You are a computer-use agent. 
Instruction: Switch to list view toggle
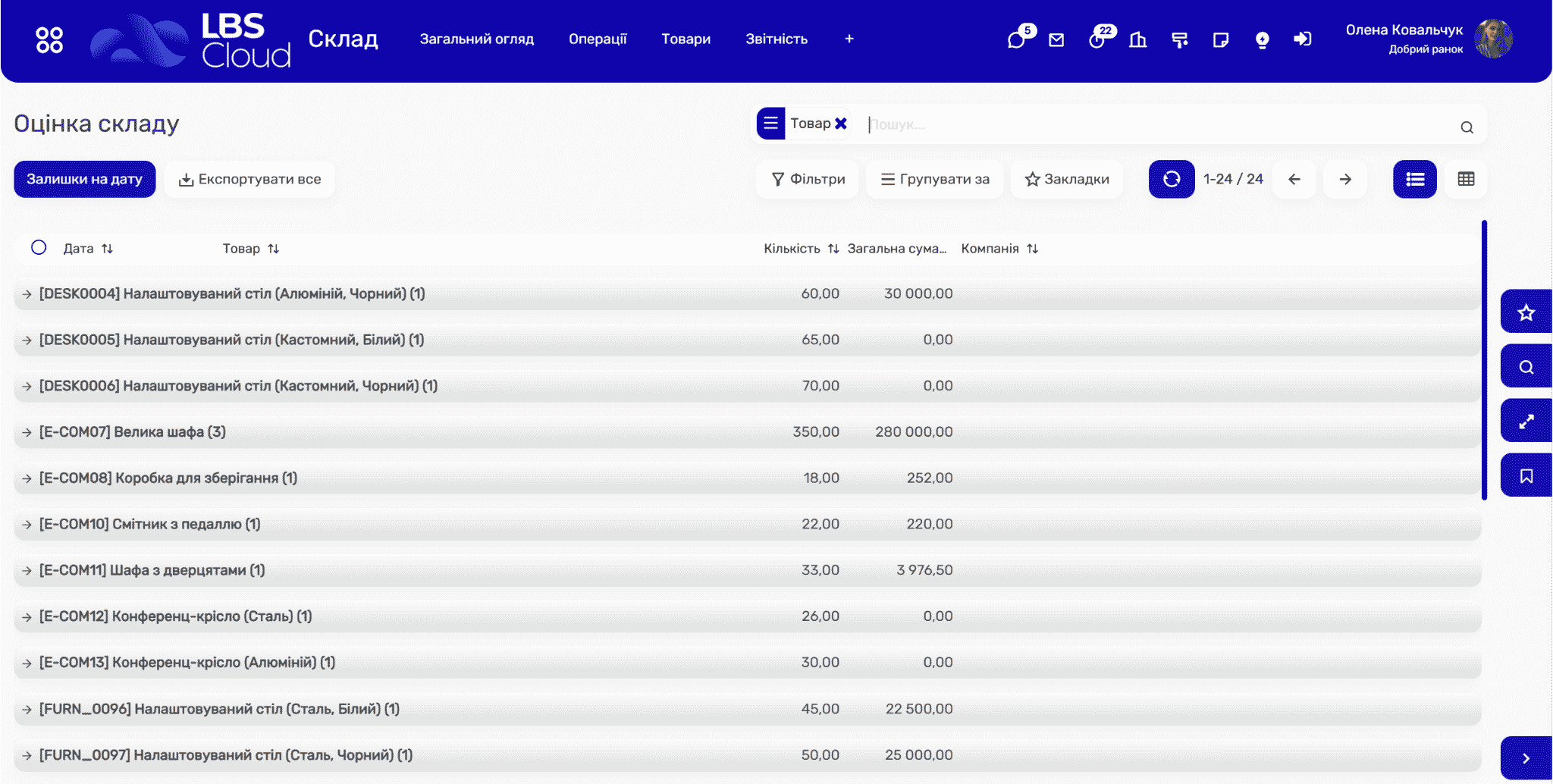click(1415, 179)
